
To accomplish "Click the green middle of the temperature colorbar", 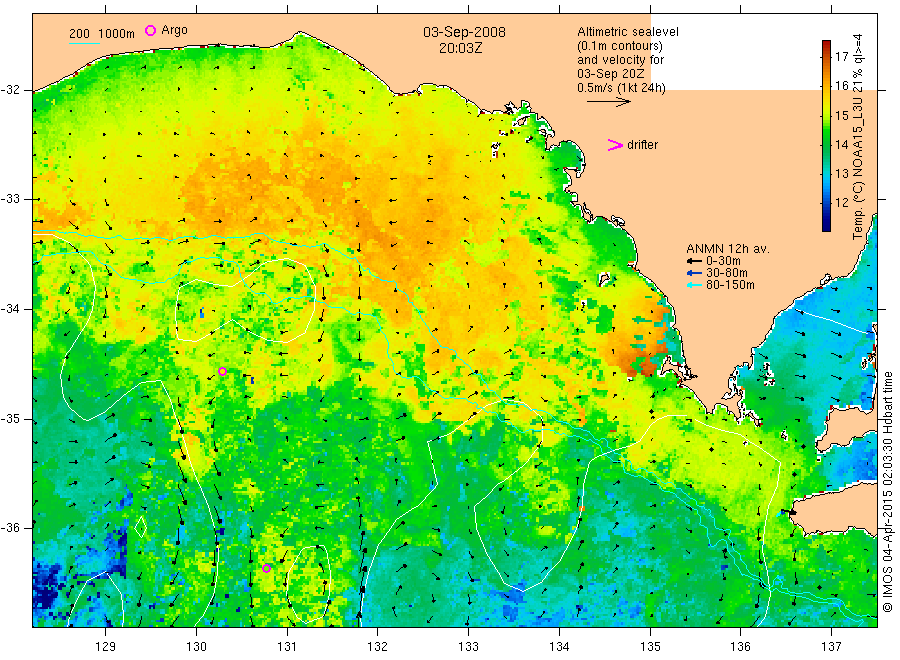I will [826, 136].
